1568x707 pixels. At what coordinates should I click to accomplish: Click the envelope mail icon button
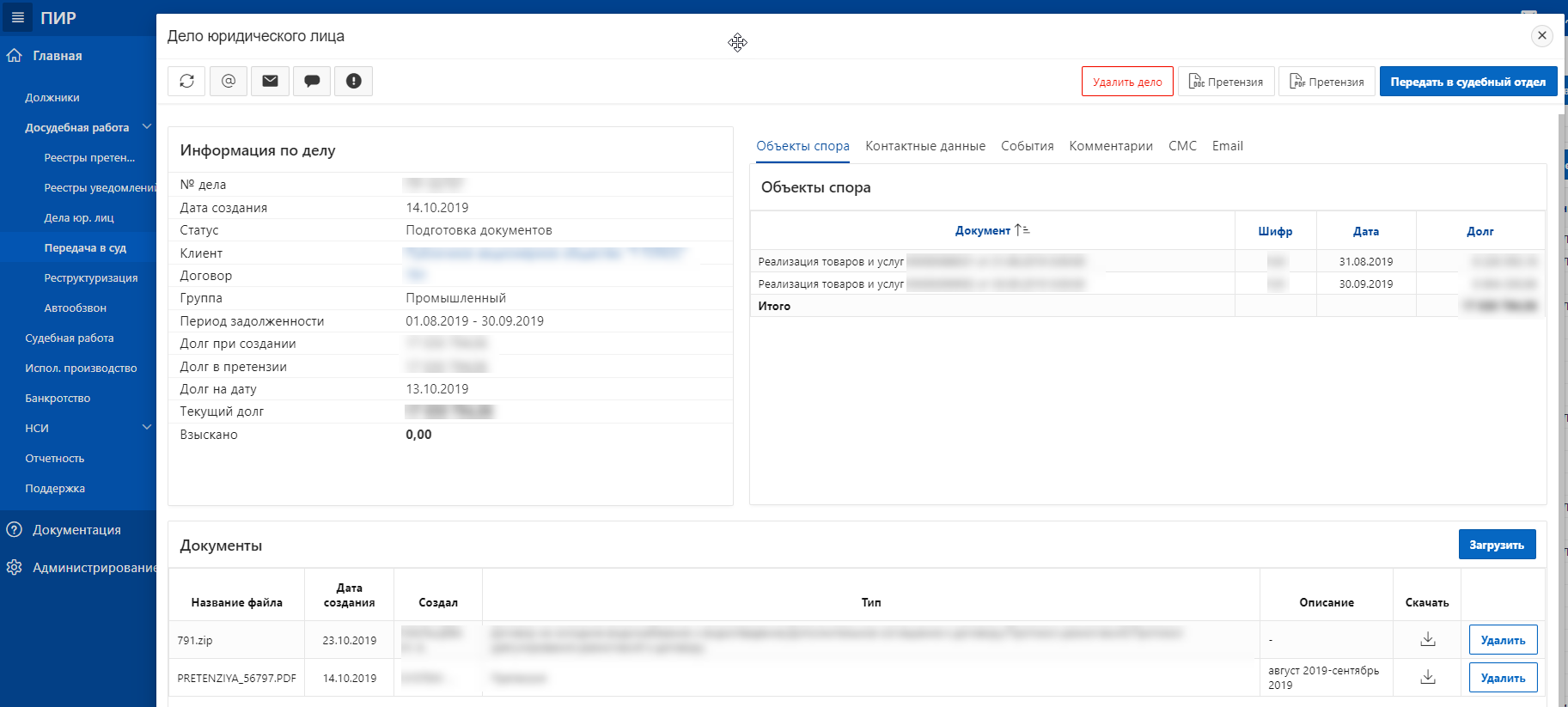270,81
